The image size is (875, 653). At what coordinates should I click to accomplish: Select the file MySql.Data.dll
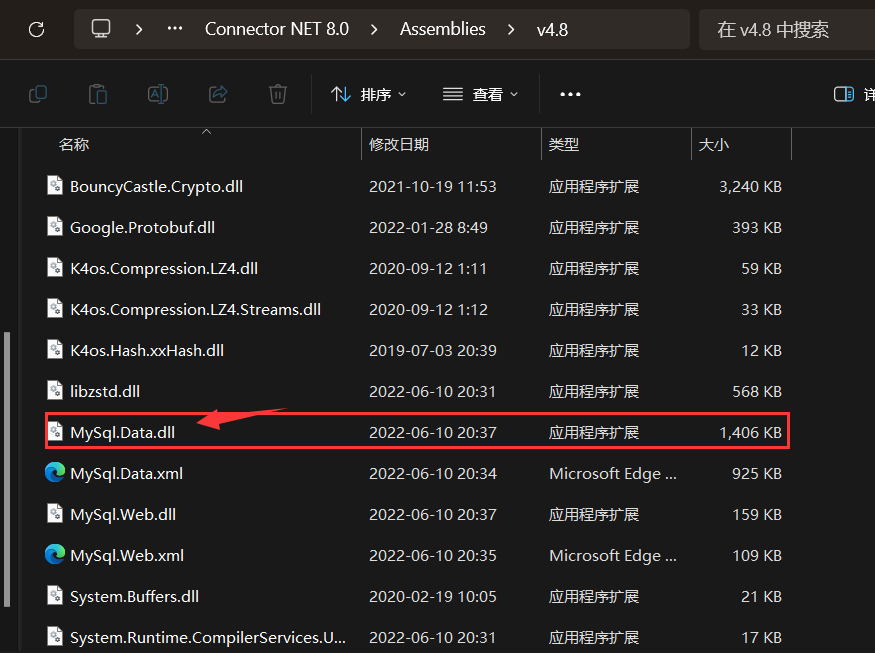[122, 433]
